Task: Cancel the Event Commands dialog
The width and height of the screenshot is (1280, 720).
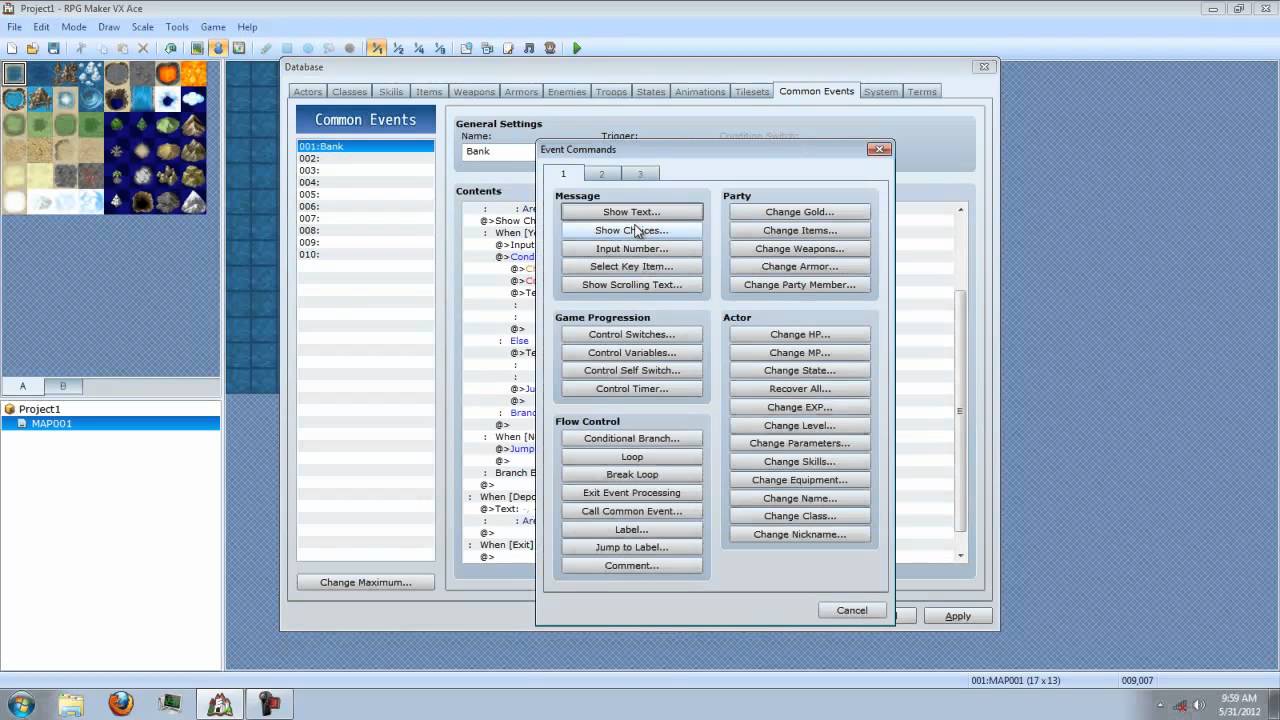Action: click(852, 610)
